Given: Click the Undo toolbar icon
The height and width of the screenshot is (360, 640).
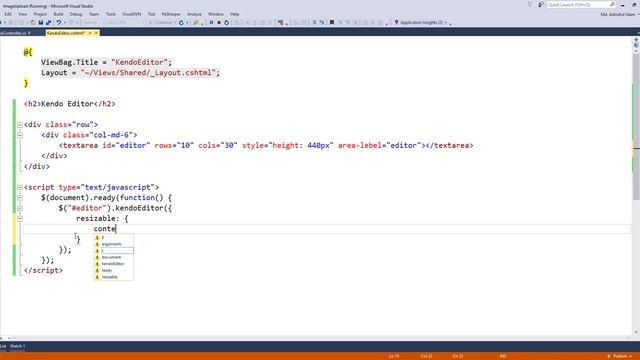Looking at the screenshot, I should pos(59,22).
